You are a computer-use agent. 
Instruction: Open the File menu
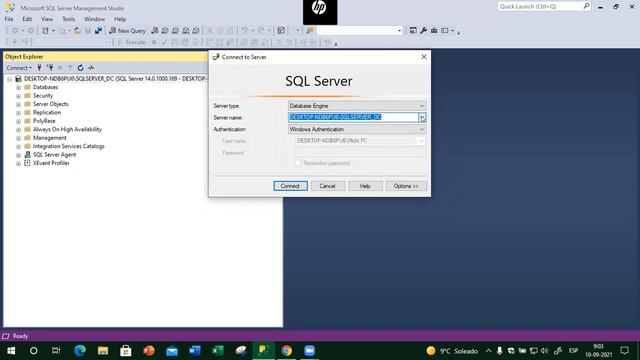tap(9, 19)
